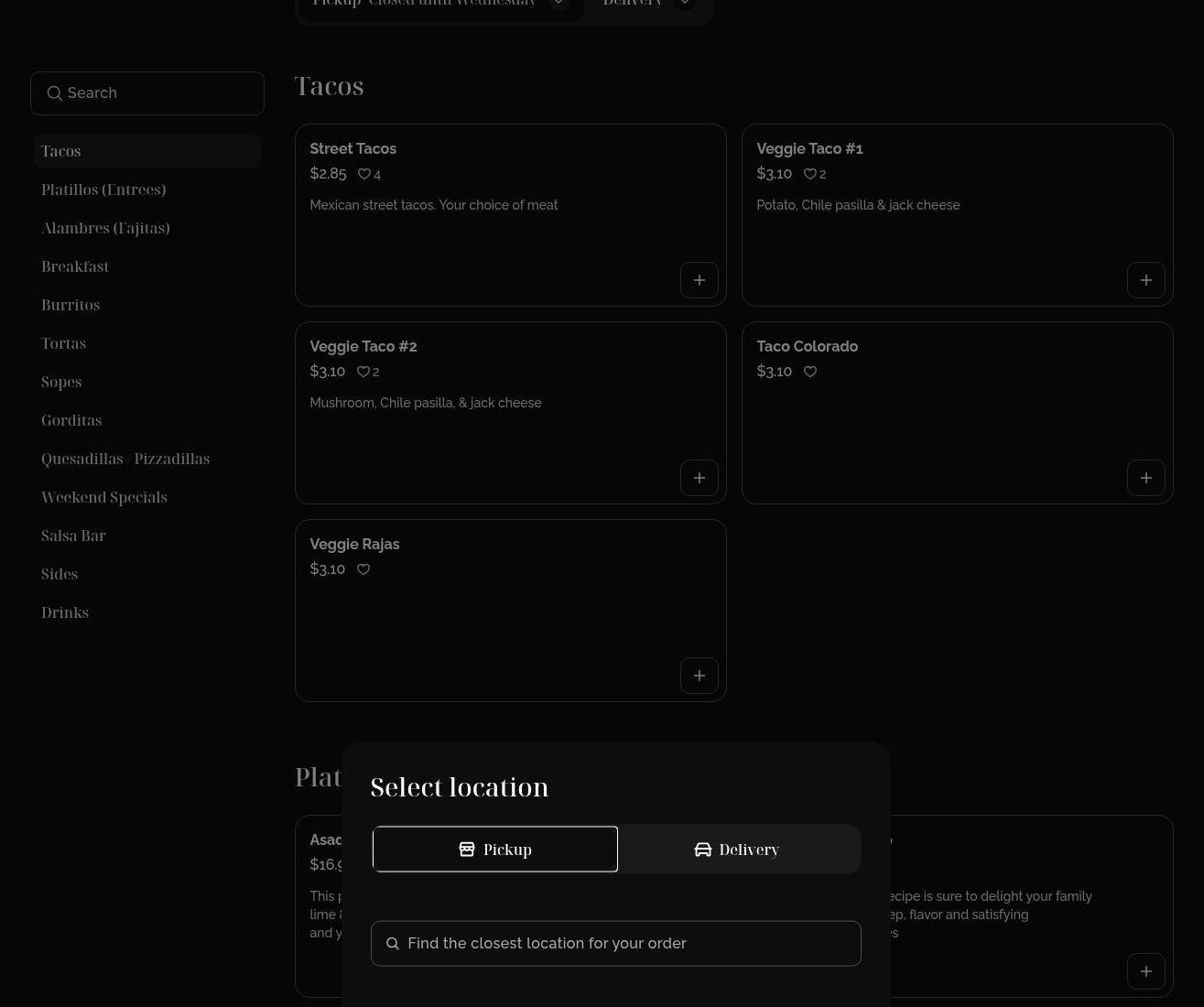Select Pickup option in location dialog
Image resolution: width=1204 pixels, height=1007 pixels.
coord(494,850)
